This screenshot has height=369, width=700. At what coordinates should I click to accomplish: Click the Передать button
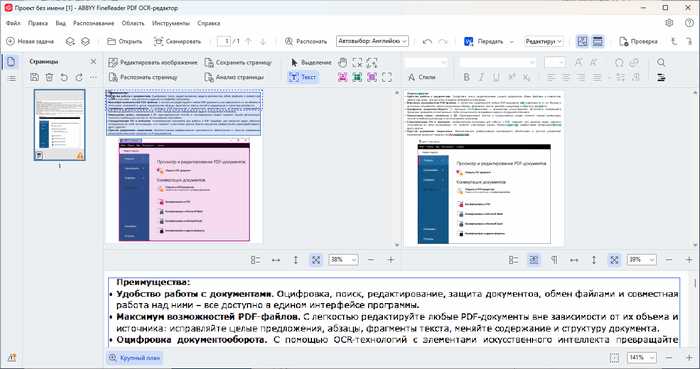[x=483, y=41]
